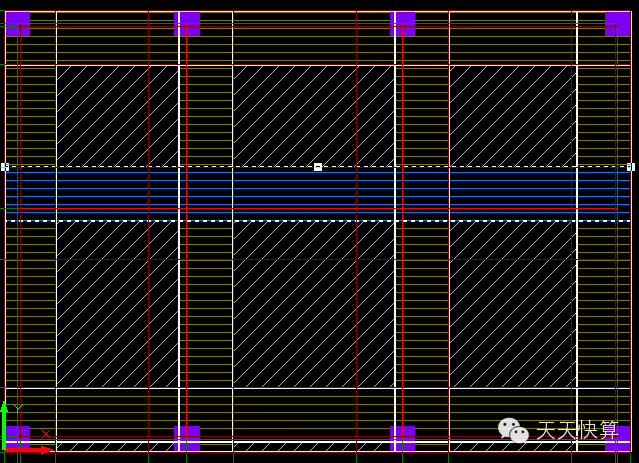Select the third purple column in bottom row
This screenshot has width=639, height=463.
403,439
